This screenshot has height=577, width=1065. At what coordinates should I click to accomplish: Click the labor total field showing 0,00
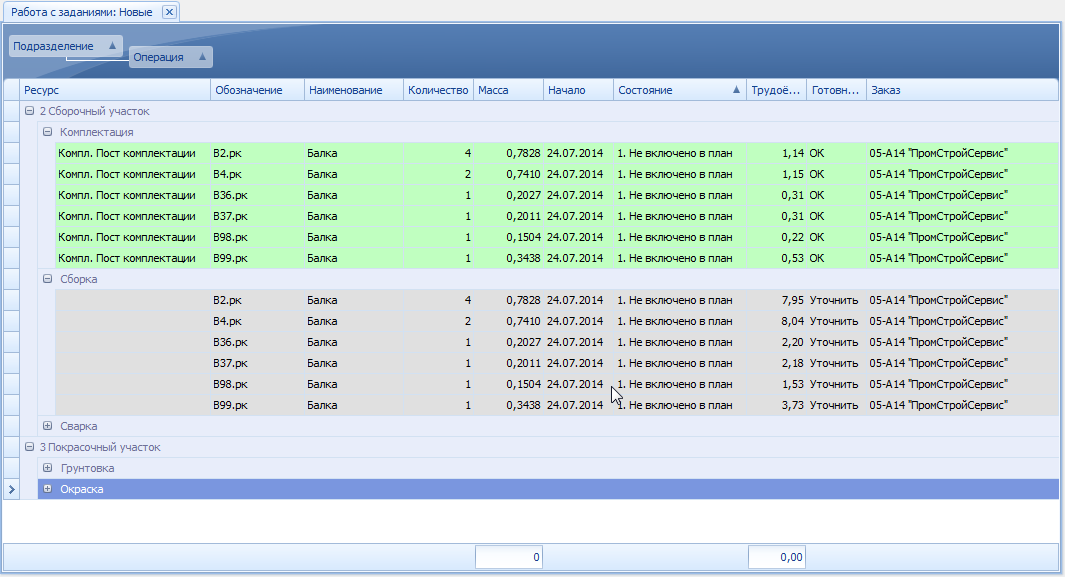(x=777, y=557)
